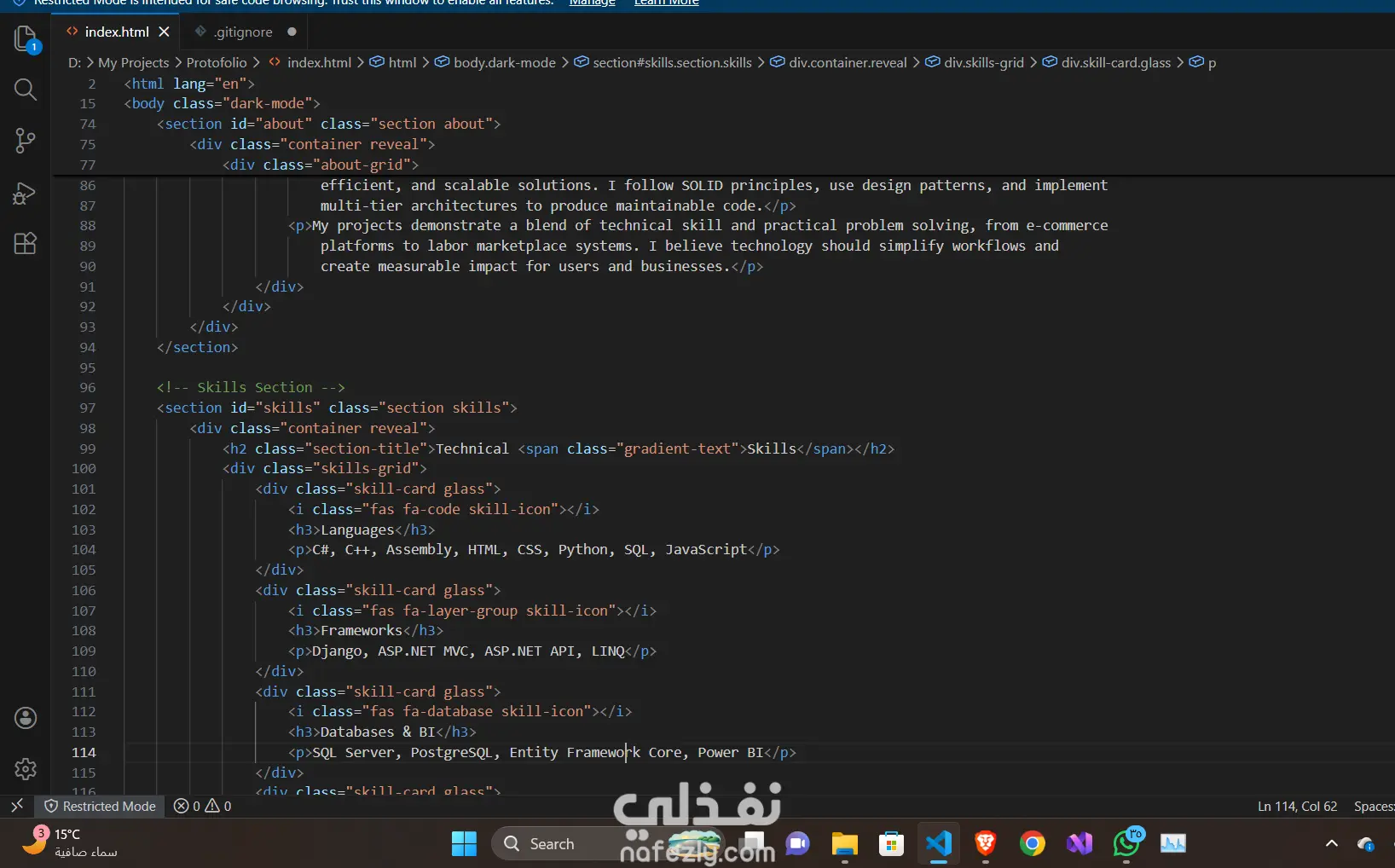Open the Teams chat icon on the taskbar
This screenshot has height=868, width=1395.
(797, 843)
